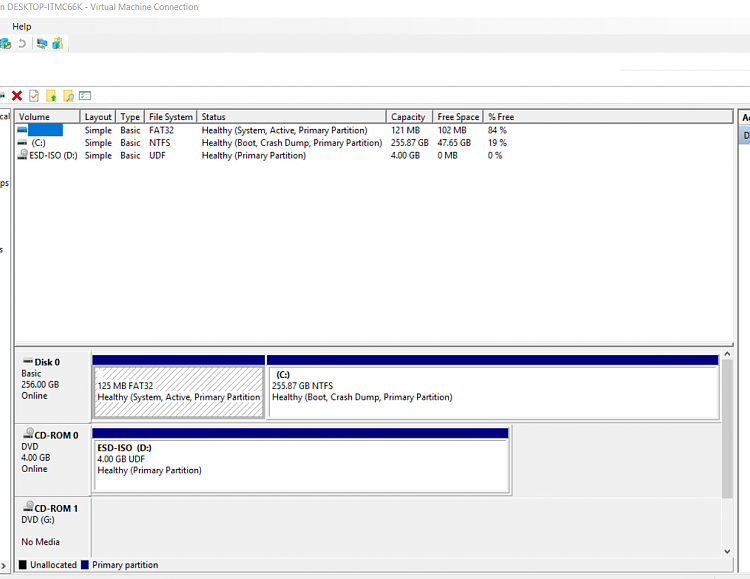750x579 pixels.
Task: Click the folder with magnifier icon
Action: (x=68, y=96)
